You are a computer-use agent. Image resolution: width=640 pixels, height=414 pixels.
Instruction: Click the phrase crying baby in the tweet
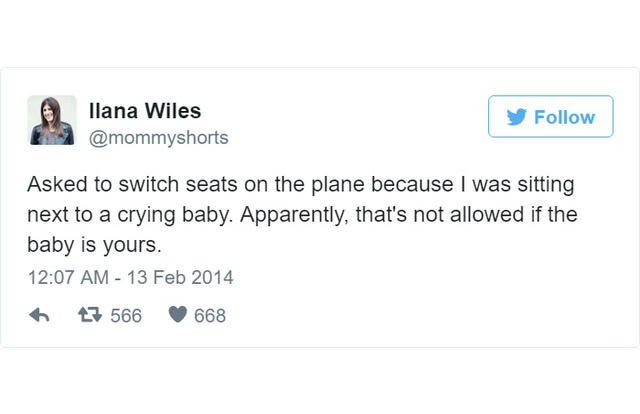click(x=177, y=215)
